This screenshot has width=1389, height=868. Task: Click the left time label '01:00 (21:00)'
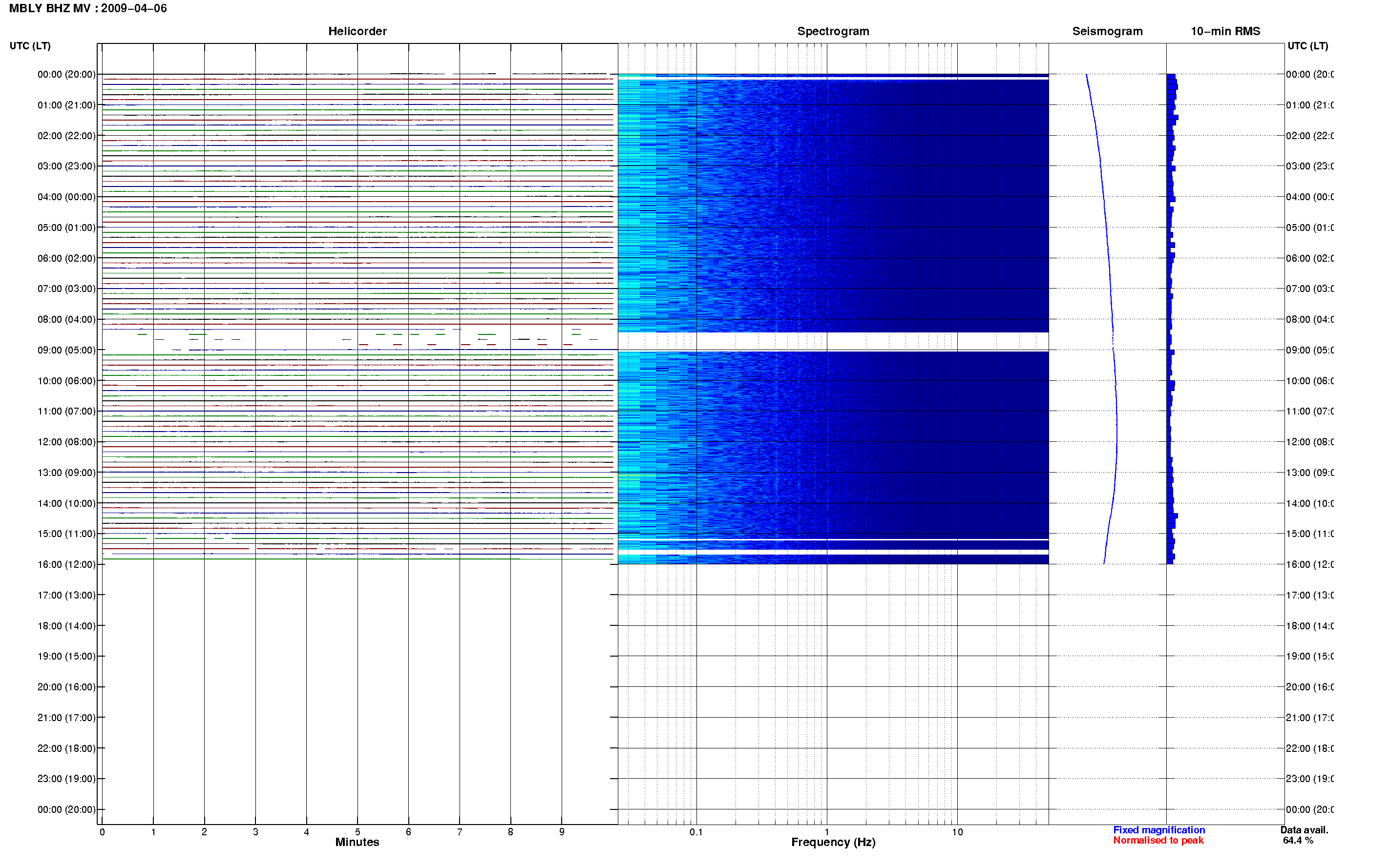[x=66, y=105]
